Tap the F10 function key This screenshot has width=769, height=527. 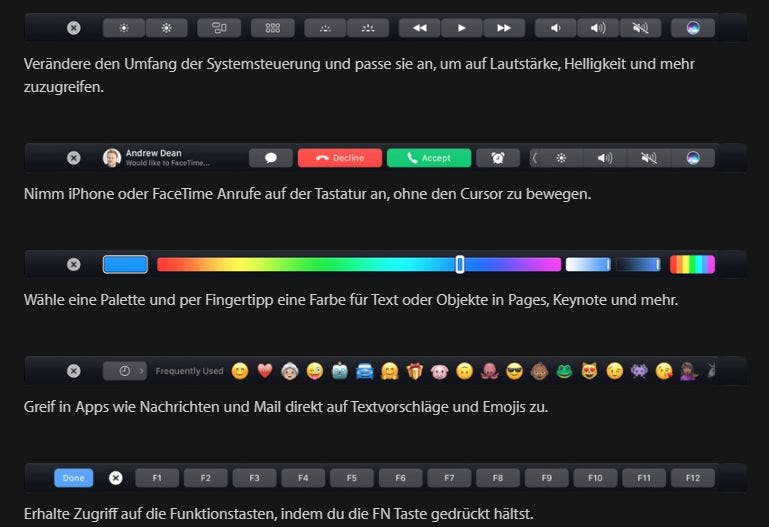tap(595, 478)
